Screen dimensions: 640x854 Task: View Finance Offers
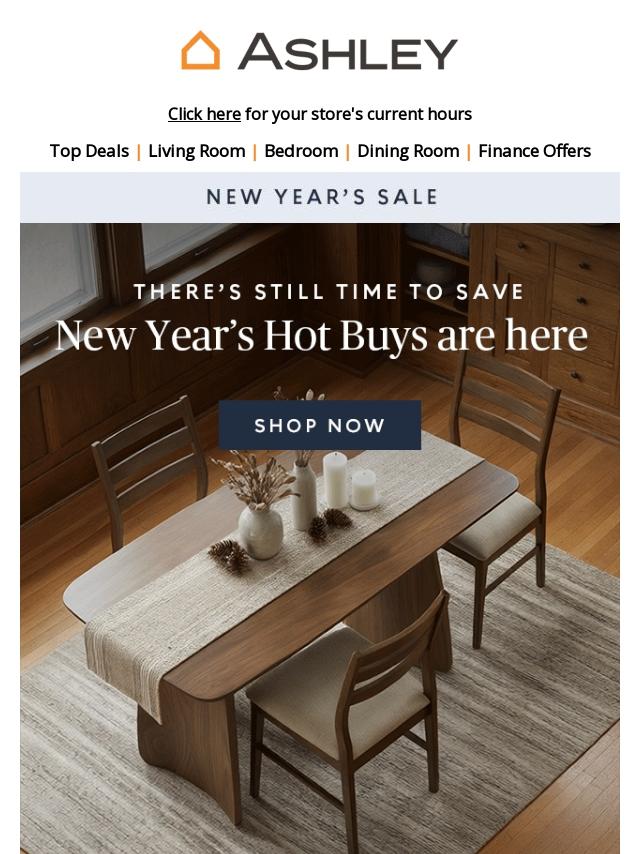tap(534, 151)
